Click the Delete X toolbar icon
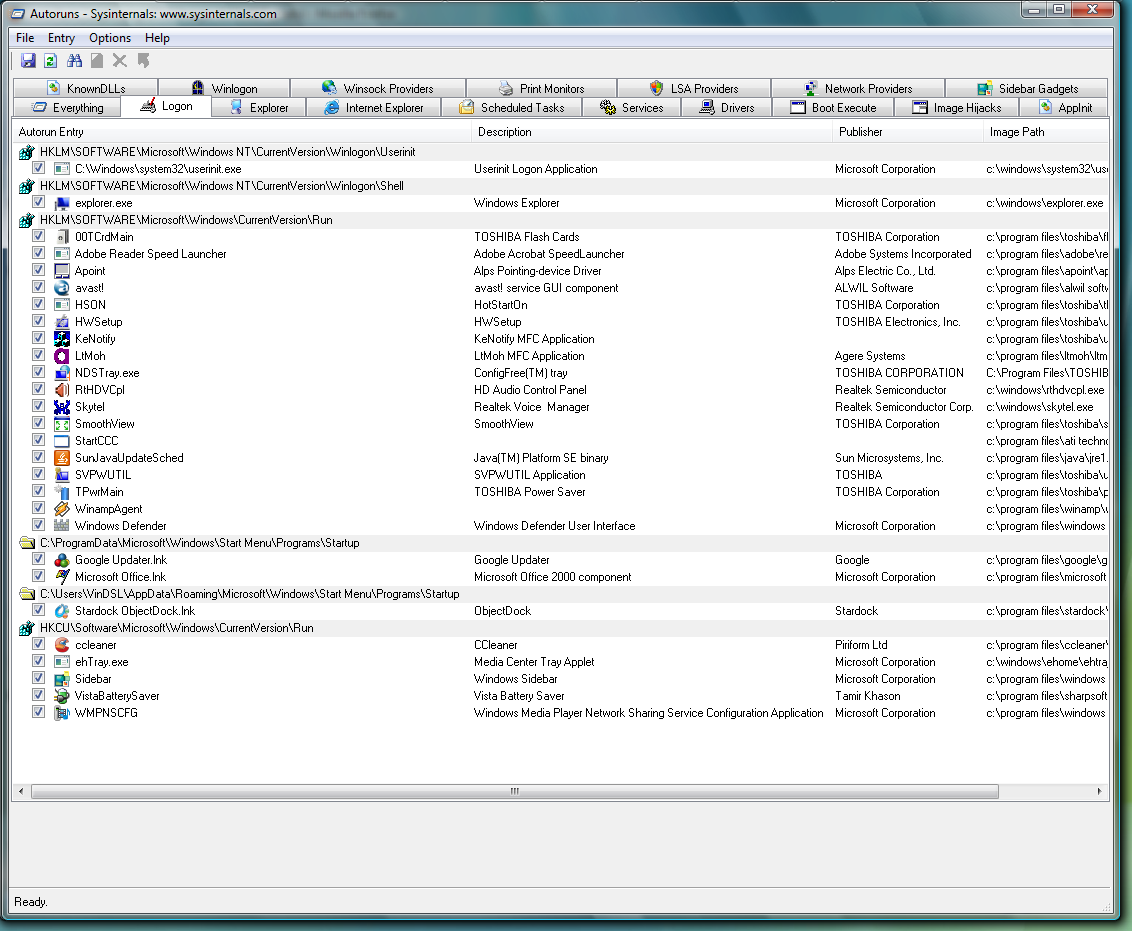 [120, 61]
